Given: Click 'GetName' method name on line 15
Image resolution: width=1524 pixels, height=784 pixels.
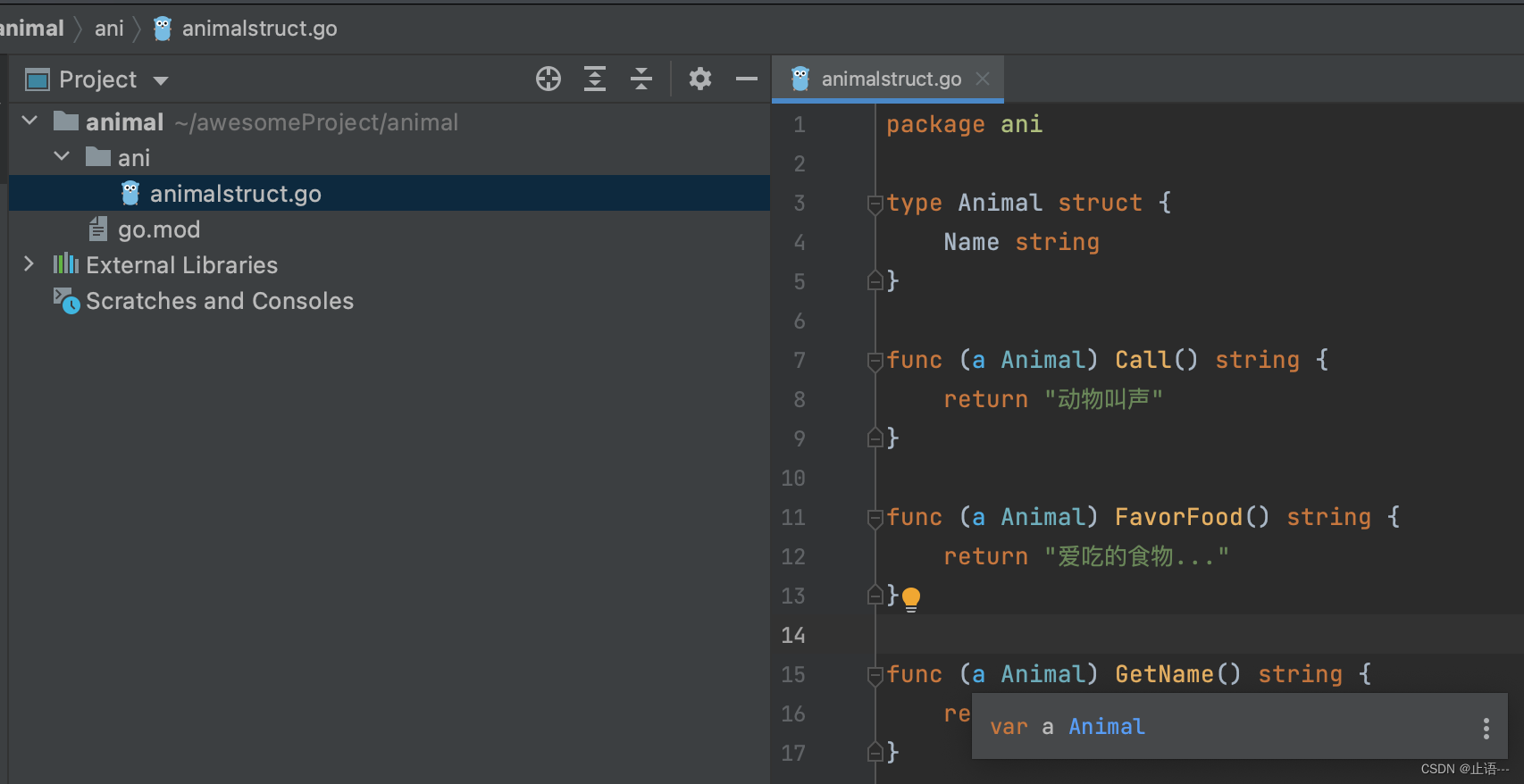Looking at the screenshot, I should 1164,674.
